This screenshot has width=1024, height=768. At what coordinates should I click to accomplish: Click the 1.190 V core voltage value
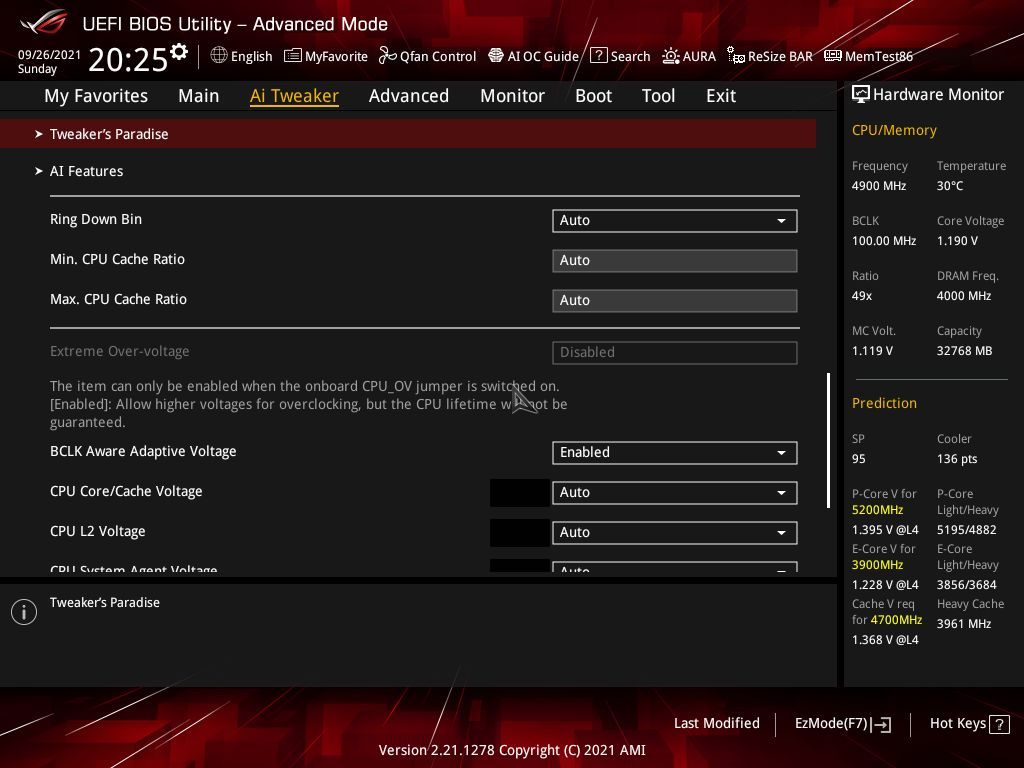tap(957, 241)
